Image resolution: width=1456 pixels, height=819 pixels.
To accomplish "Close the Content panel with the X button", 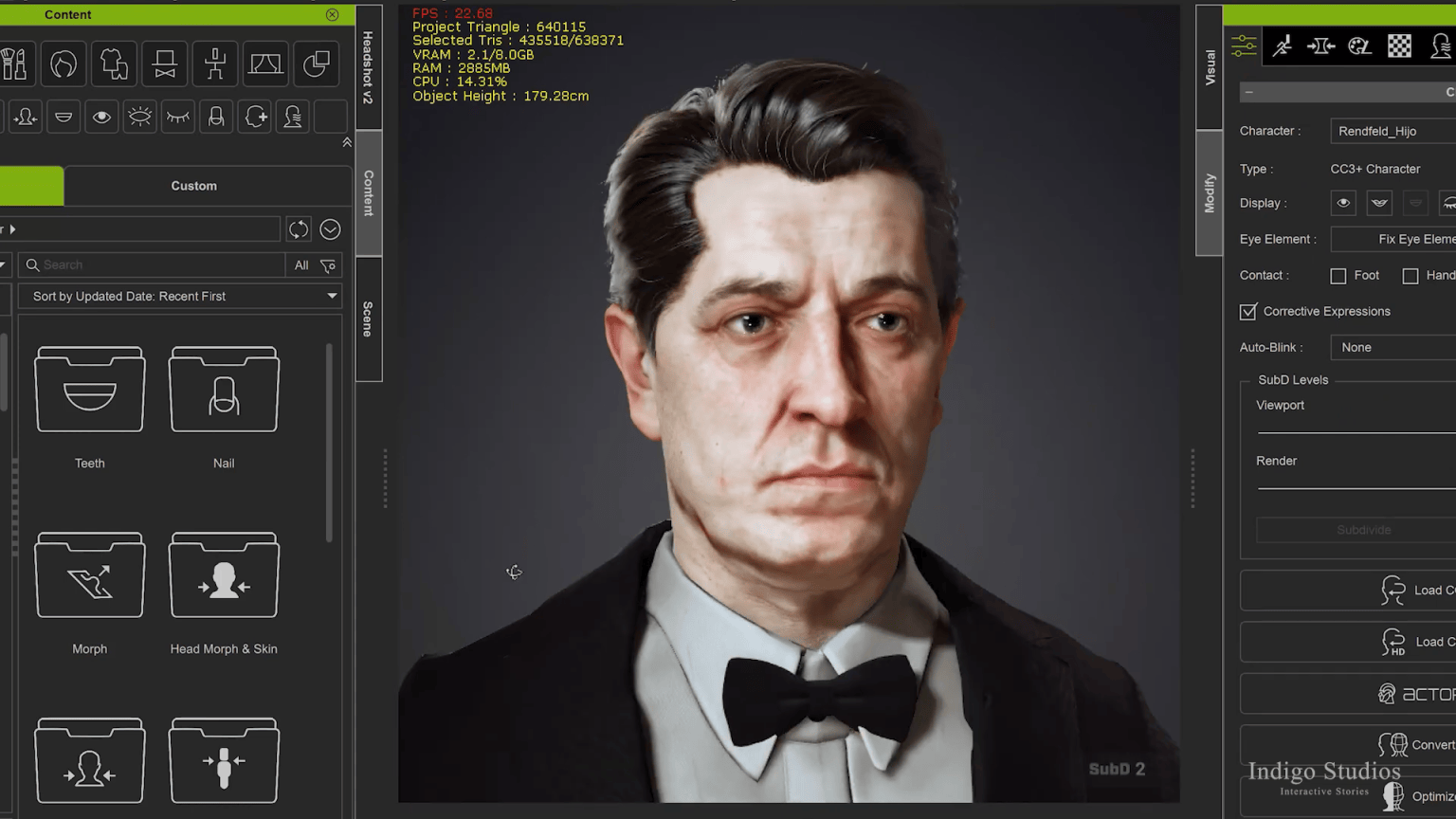I will pos(332,14).
